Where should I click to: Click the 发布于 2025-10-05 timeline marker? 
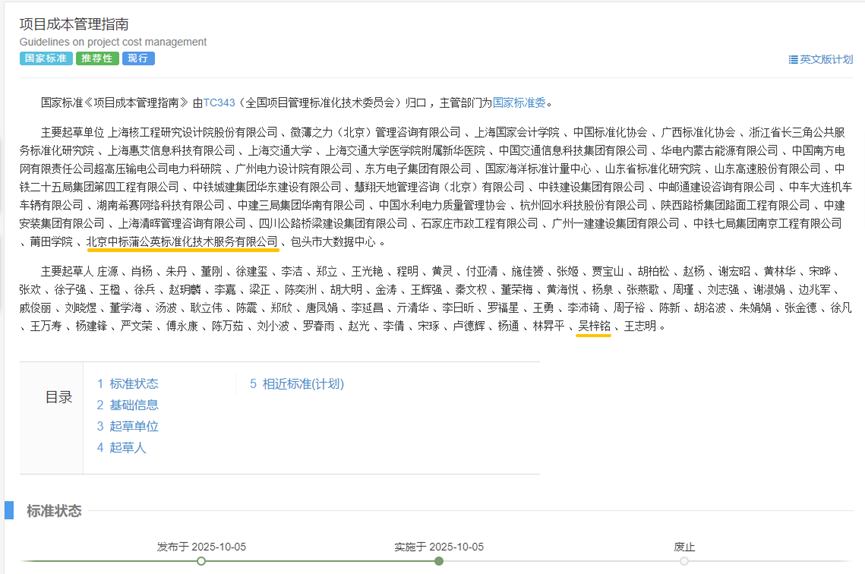pos(201,561)
